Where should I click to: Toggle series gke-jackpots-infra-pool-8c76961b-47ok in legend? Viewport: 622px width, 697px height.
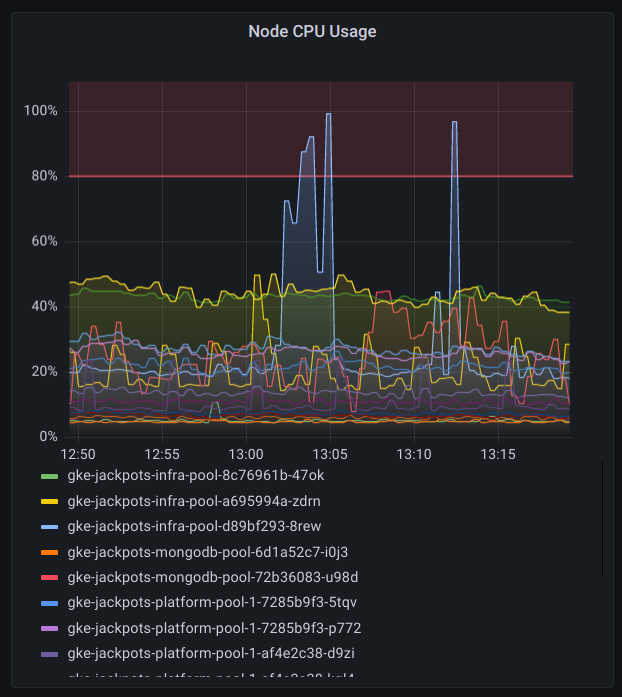pos(196,476)
